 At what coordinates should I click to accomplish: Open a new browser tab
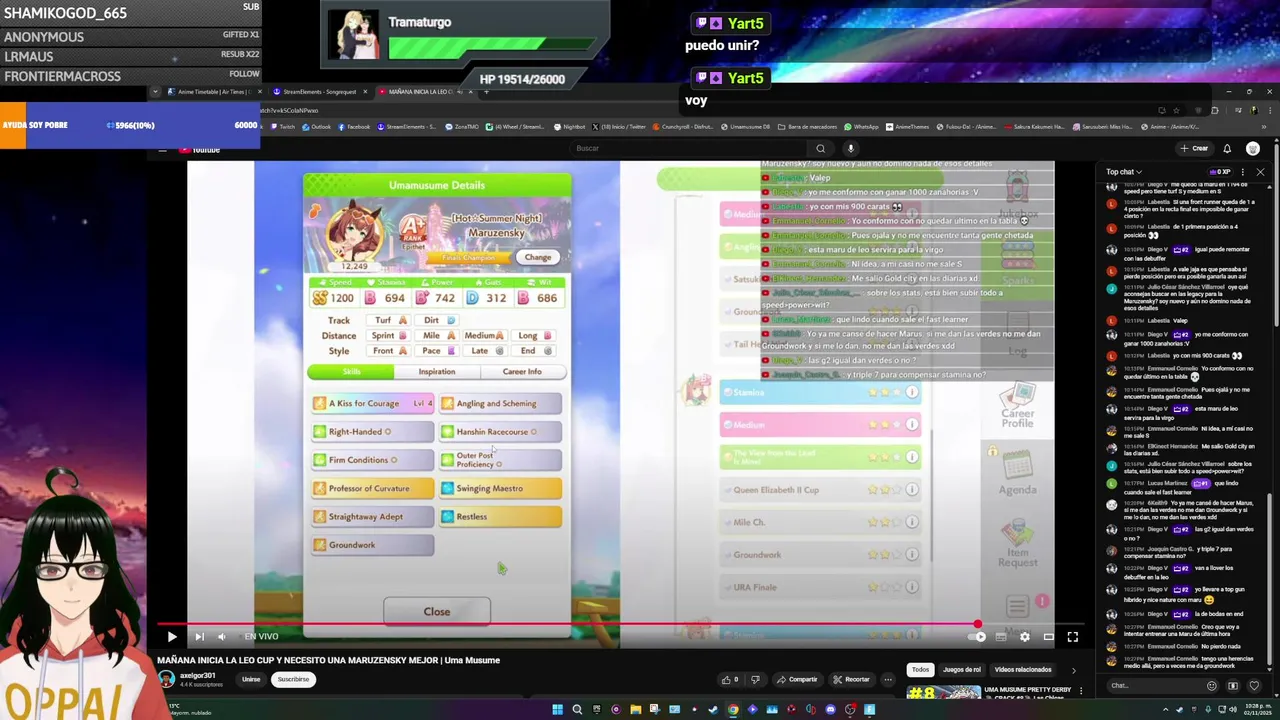(x=486, y=91)
